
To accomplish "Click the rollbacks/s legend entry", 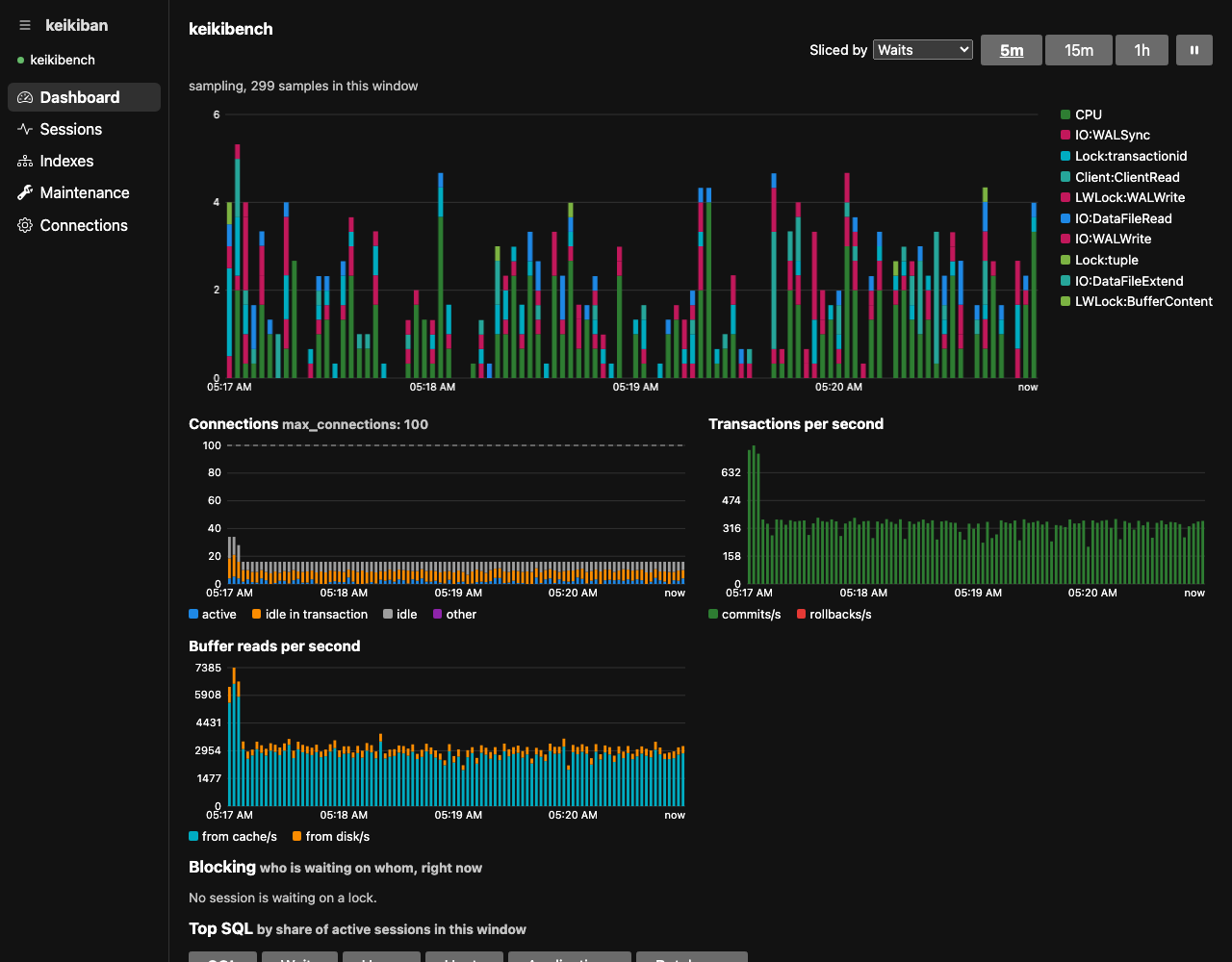I will 834,614.
